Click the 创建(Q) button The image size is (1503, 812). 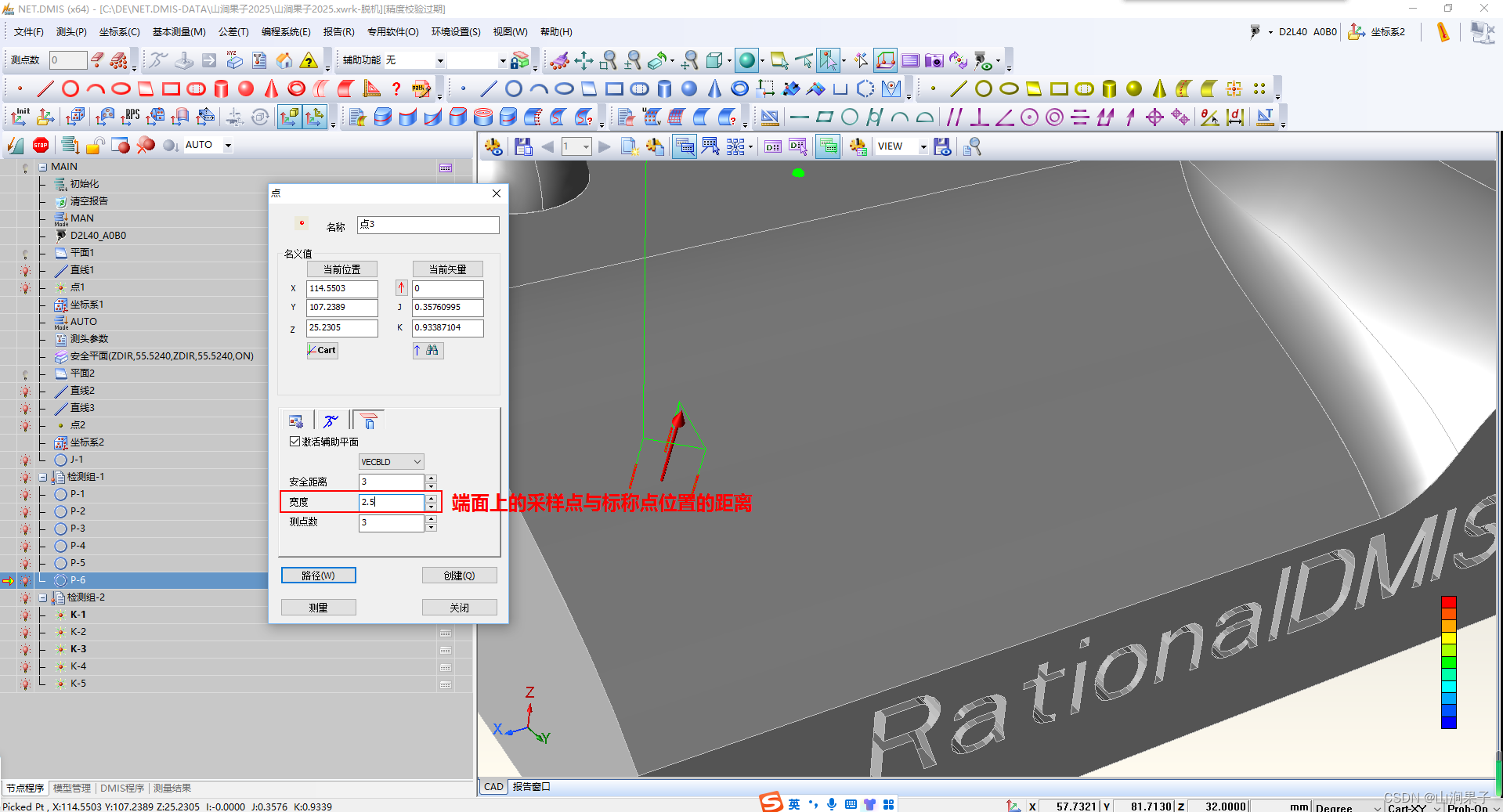(x=459, y=576)
